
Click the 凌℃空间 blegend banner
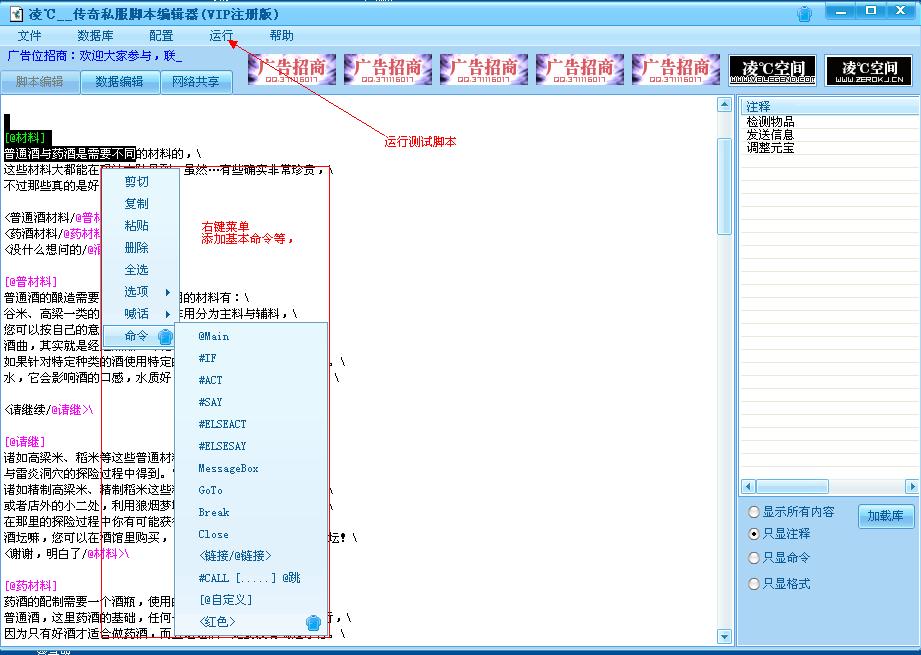(772, 70)
